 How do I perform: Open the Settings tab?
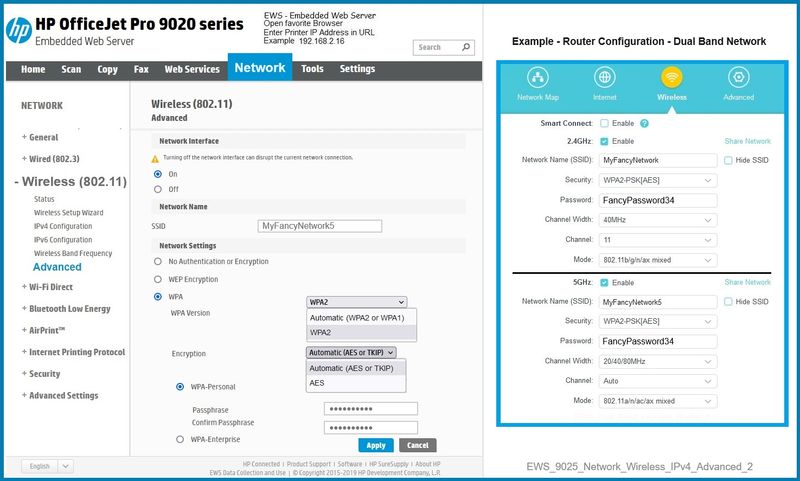tap(357, 69)
